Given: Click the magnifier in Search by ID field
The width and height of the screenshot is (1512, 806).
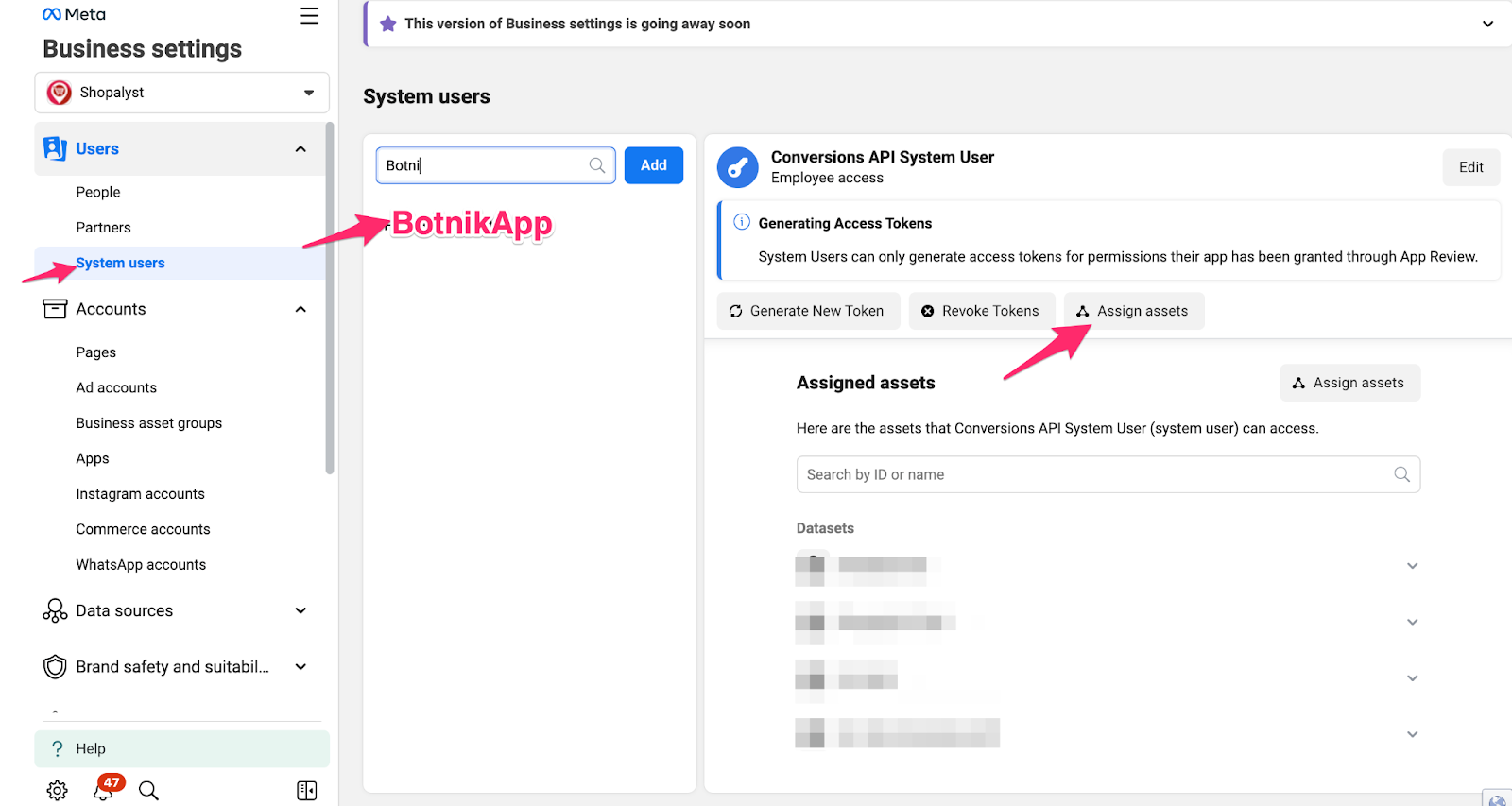Looking at the screenshot, I should (x=1401, y=474).
